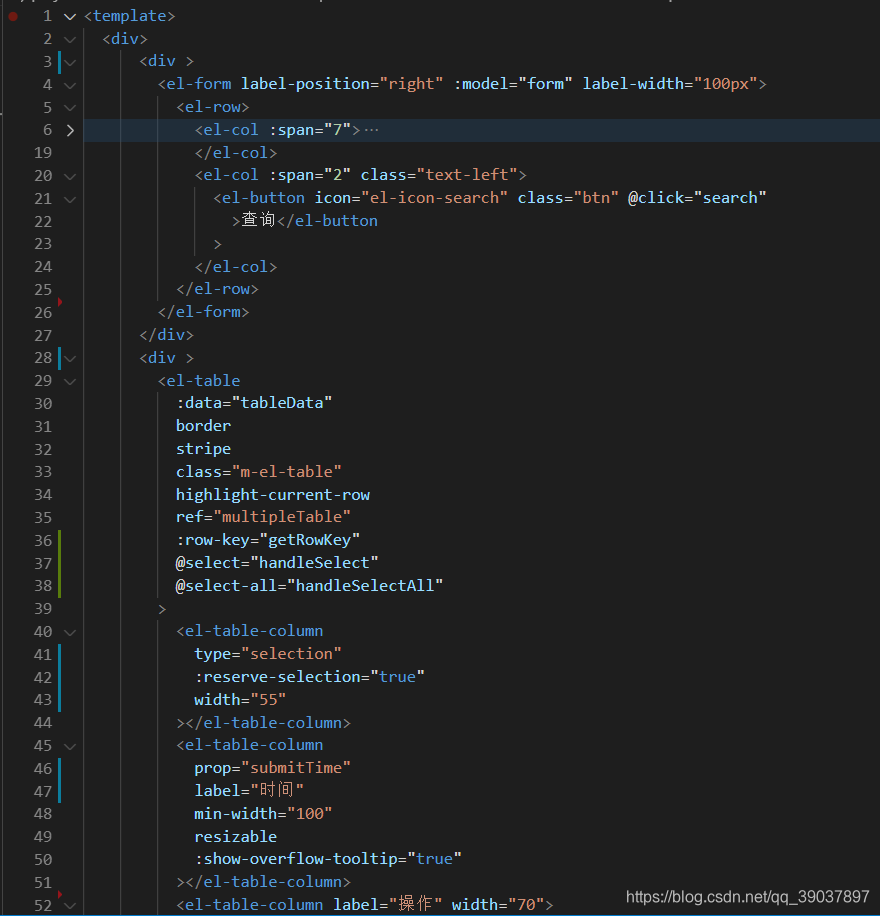Collapse the el-table-column fold at line 40
This screenshot has height=916, width=880.
point(69,631)
